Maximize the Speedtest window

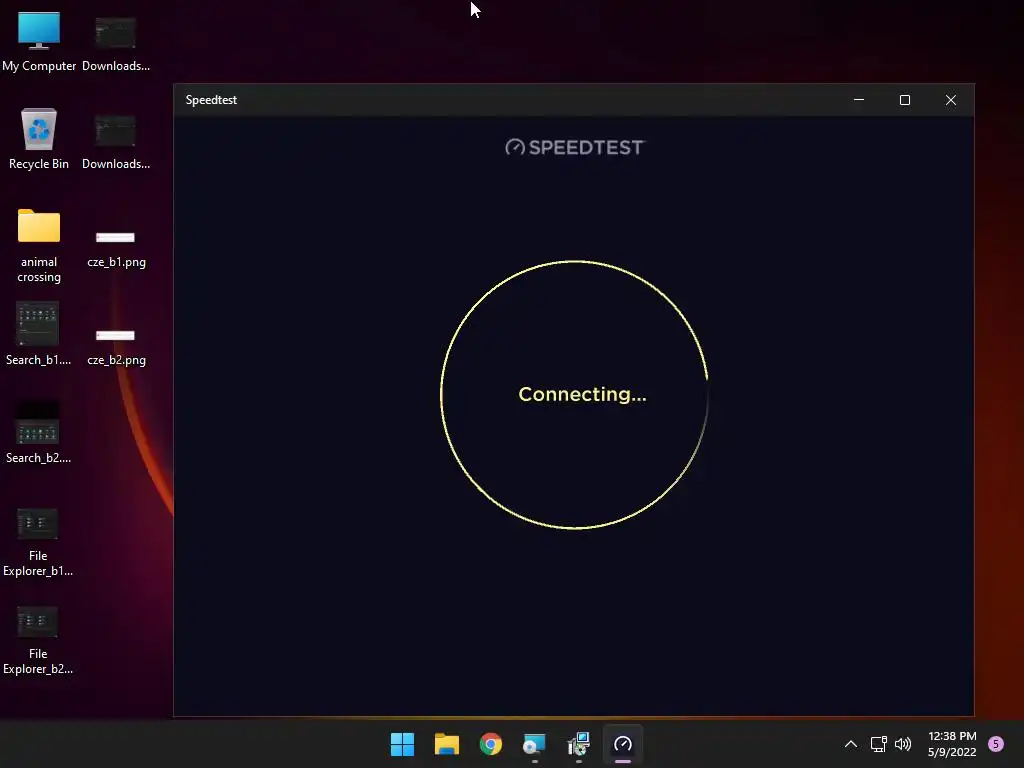904,100
